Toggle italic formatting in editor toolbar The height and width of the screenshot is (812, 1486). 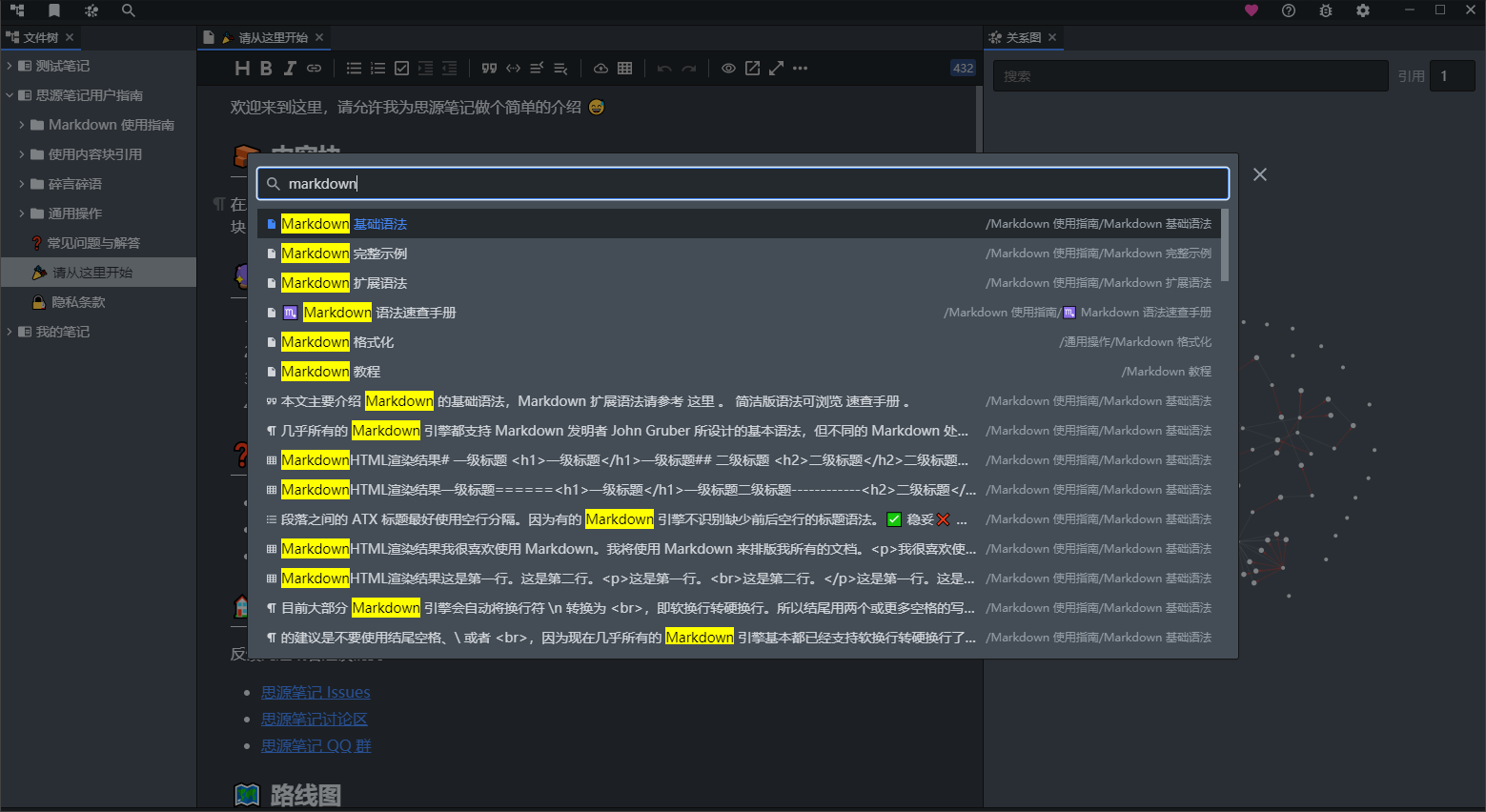coord(290,68)
